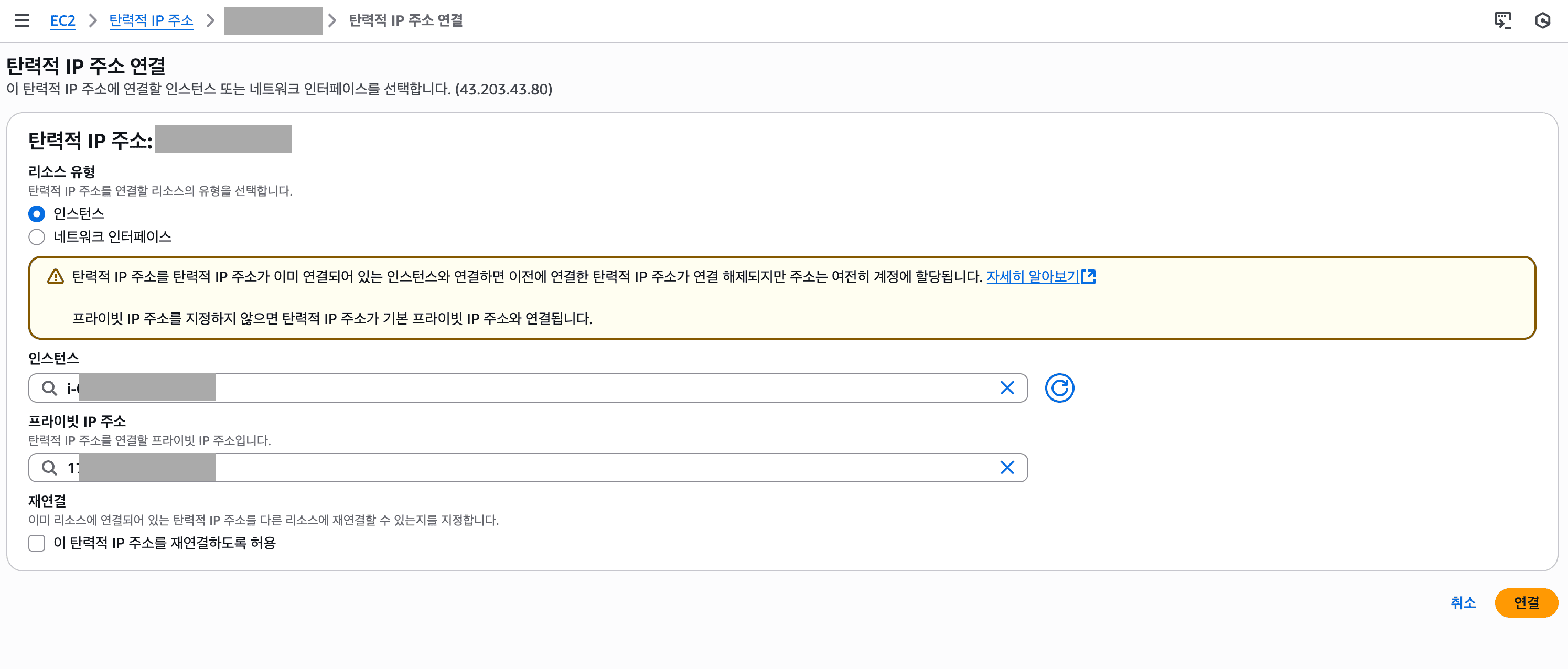Viewport: 1568px width, 669px height.
Task: Select the 인스턴스 radio button
Action: pos(37,214)
